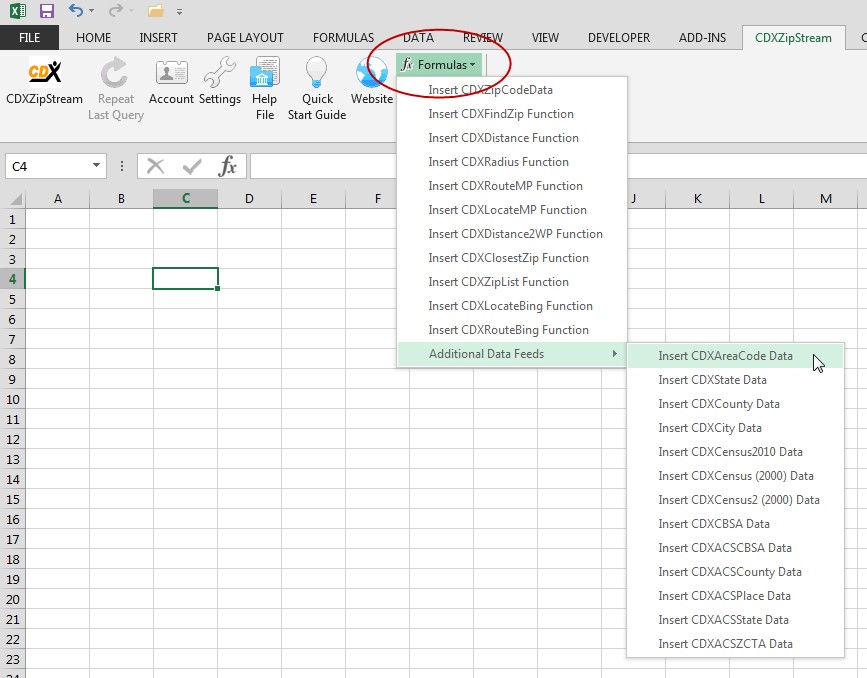Choose Insert CDXACSState Data

(x=735, y=620)
